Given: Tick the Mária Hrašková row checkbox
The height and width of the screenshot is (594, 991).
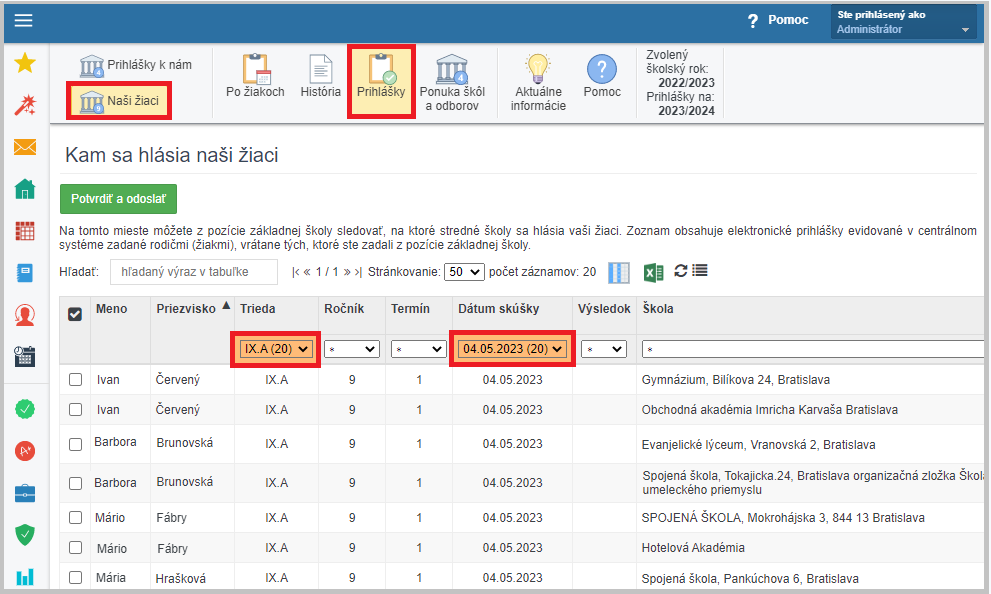Looking at the screenshot, I should (75, 578).
